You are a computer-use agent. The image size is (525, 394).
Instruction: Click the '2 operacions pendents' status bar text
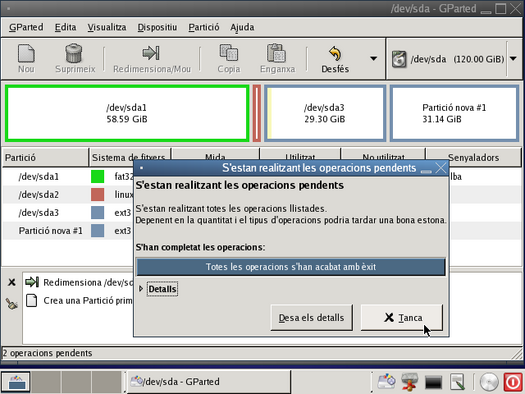coord(47,353)
